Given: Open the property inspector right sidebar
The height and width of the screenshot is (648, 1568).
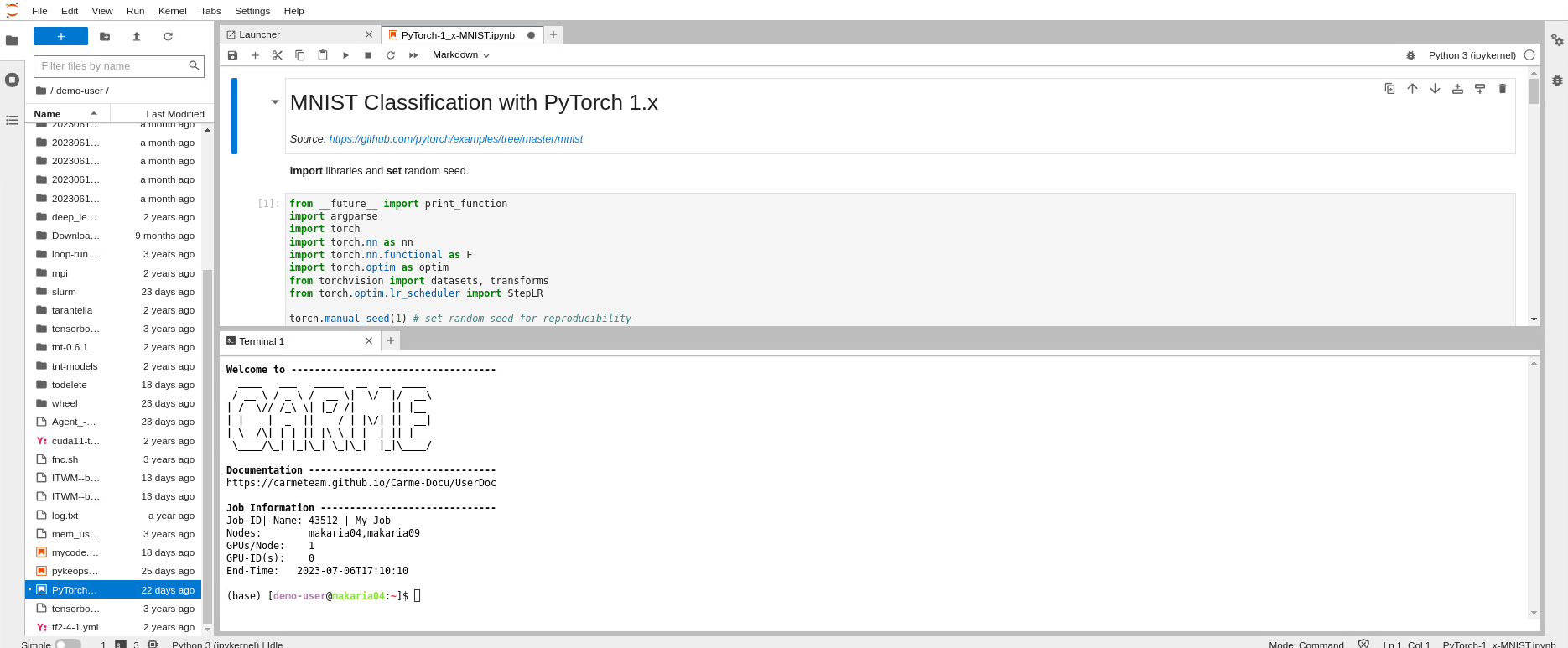Looking at the screenshot, I should coord(1557,40).
